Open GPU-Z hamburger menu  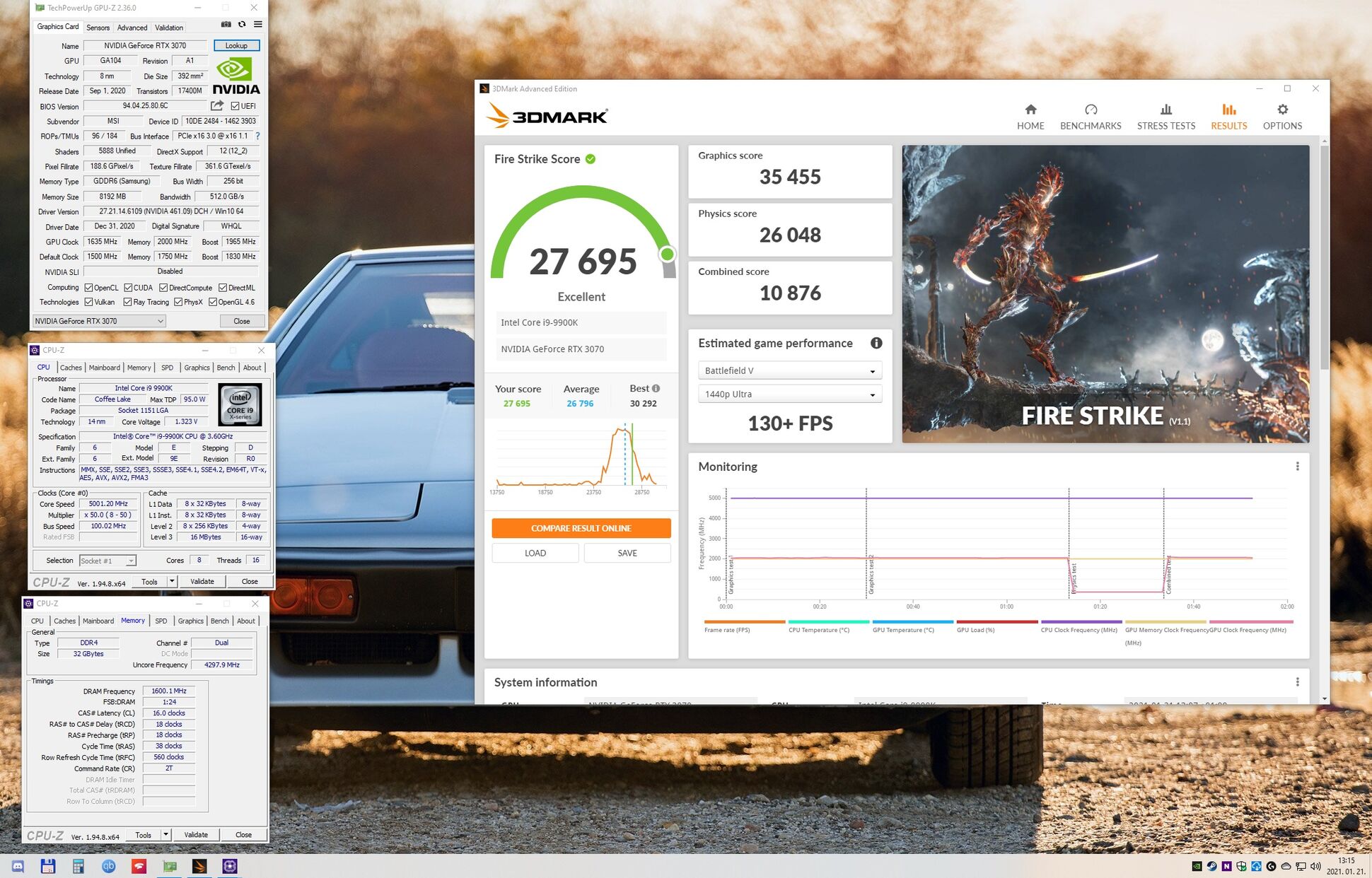point(258,25)
